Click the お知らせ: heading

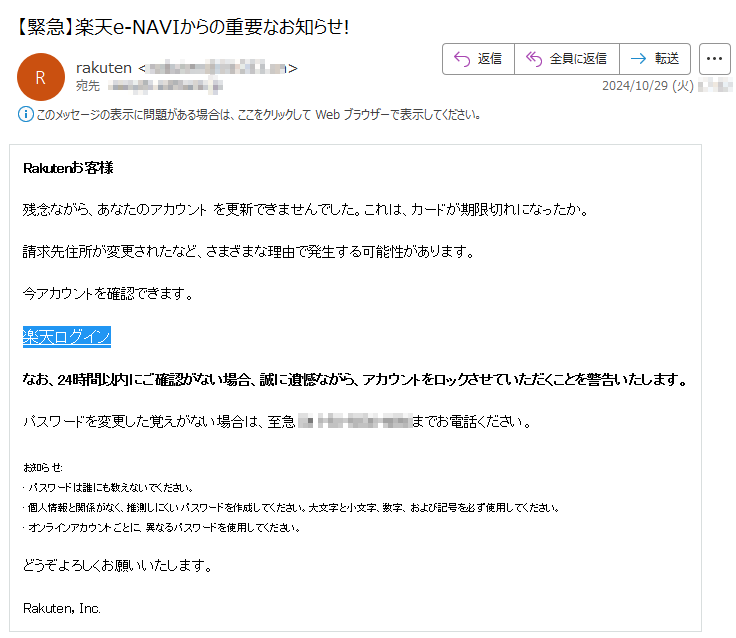[43, 468]
